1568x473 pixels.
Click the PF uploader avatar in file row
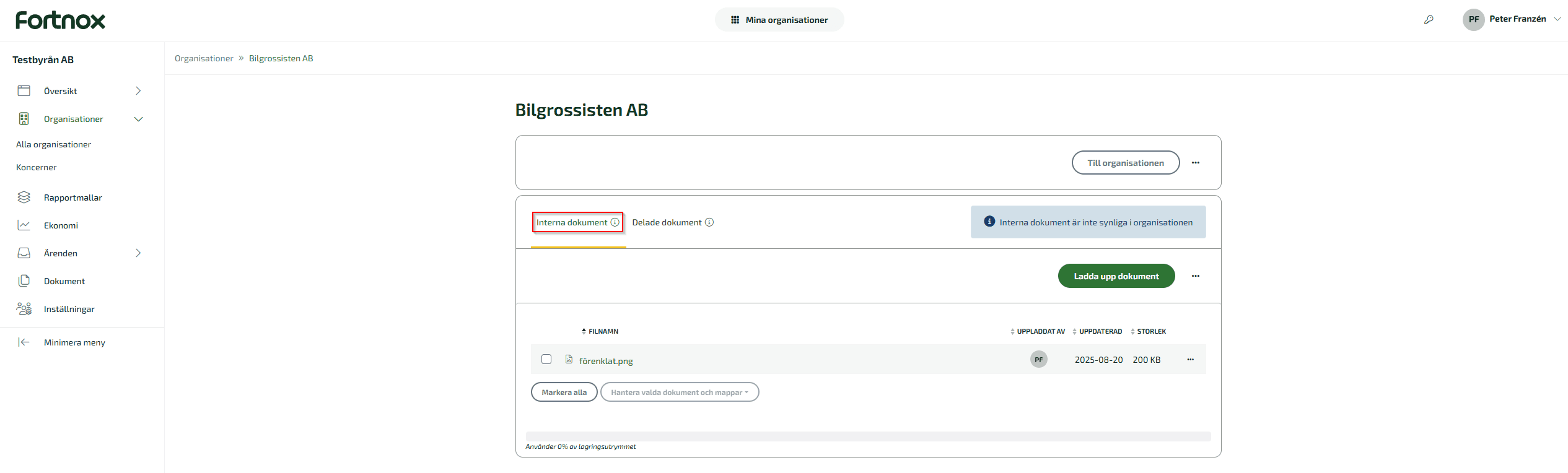(1038, 360)
